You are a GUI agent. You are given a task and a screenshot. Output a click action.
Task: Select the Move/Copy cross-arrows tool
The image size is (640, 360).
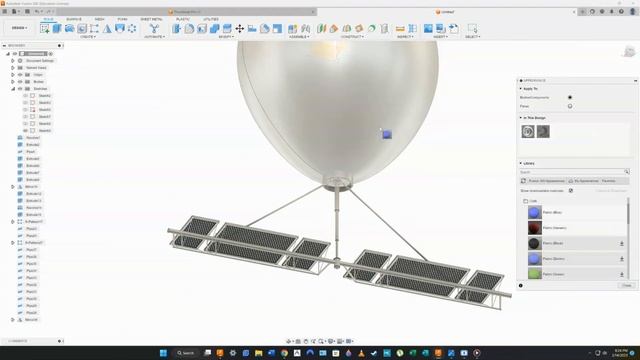point(240,28)
